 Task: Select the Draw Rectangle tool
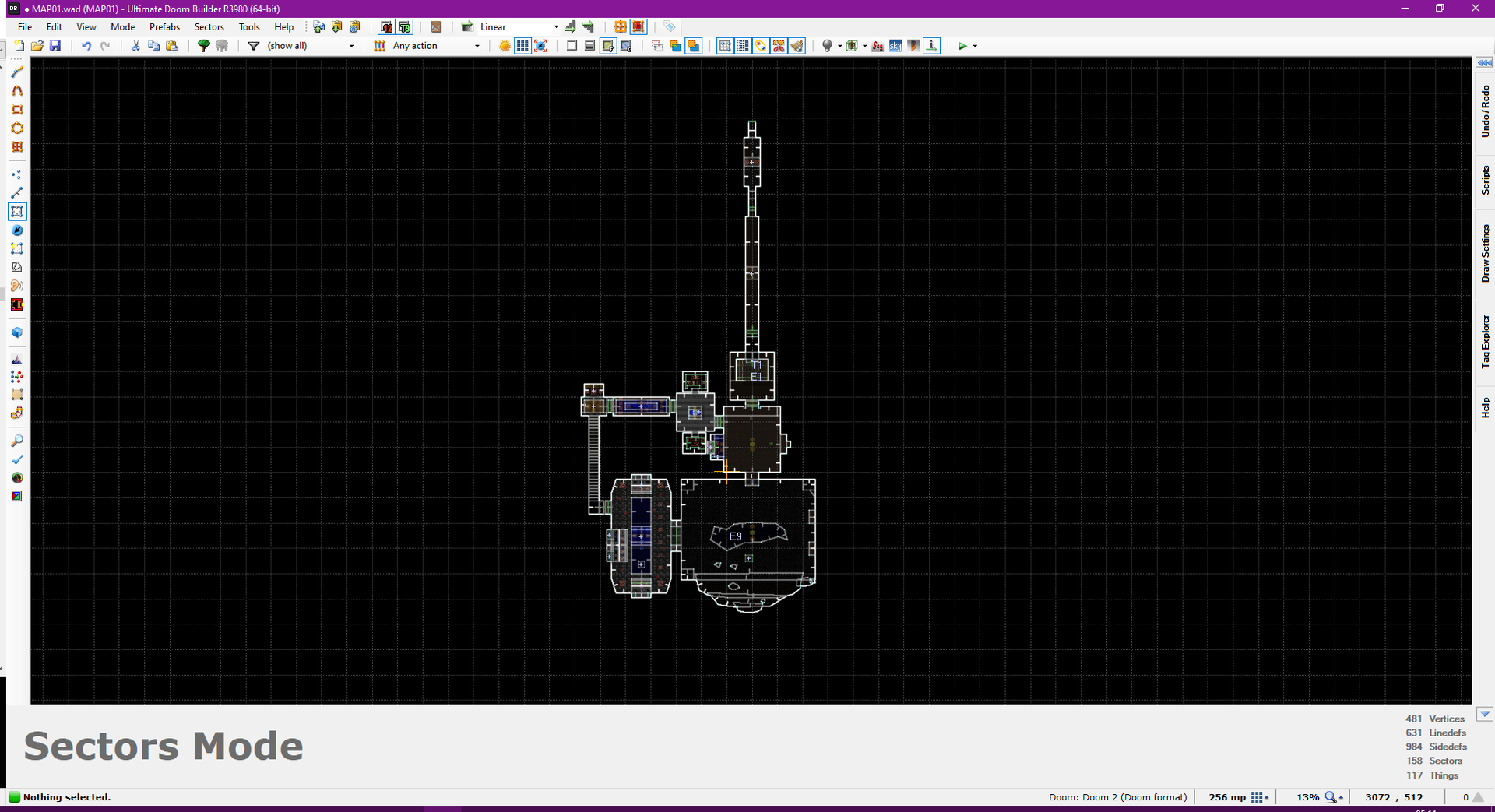coord(17,110)
